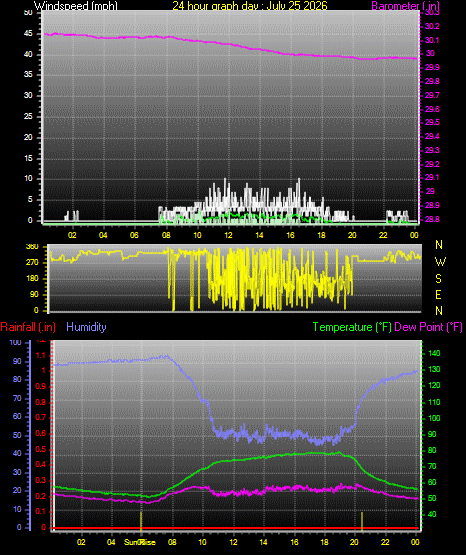The width and height of the screenshot is (466, 555).
Task: Click the W compass direction label
Action: [x=440, y=262]
